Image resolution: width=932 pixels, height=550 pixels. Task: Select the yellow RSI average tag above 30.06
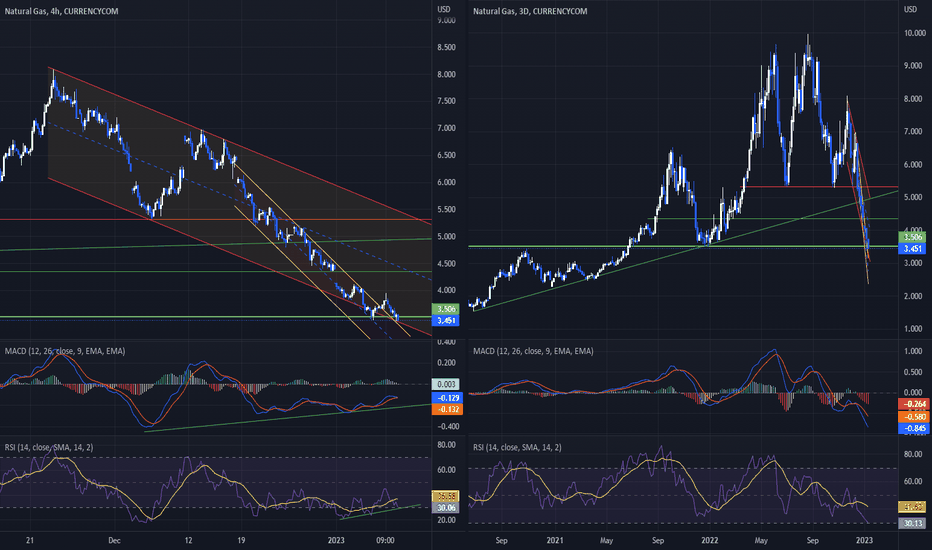tap(446, 496)
